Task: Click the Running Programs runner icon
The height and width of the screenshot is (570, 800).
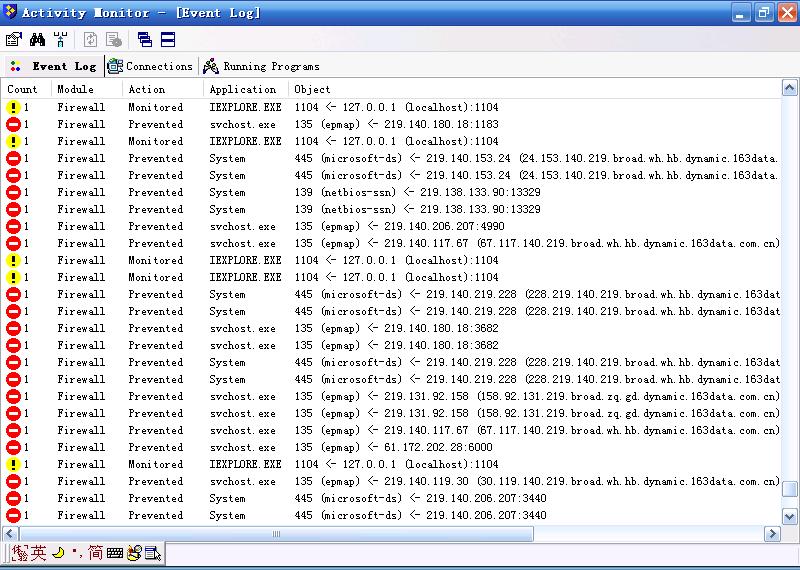Action: point(211,66)
